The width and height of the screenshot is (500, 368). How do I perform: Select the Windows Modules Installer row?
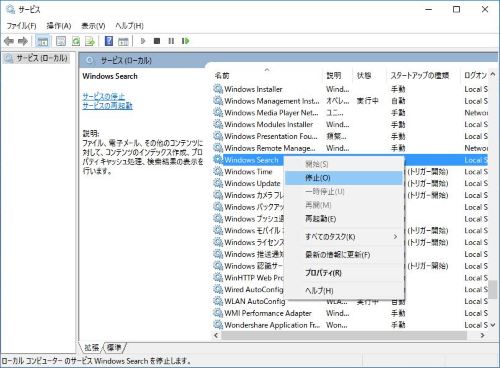[x=350, y=124]
